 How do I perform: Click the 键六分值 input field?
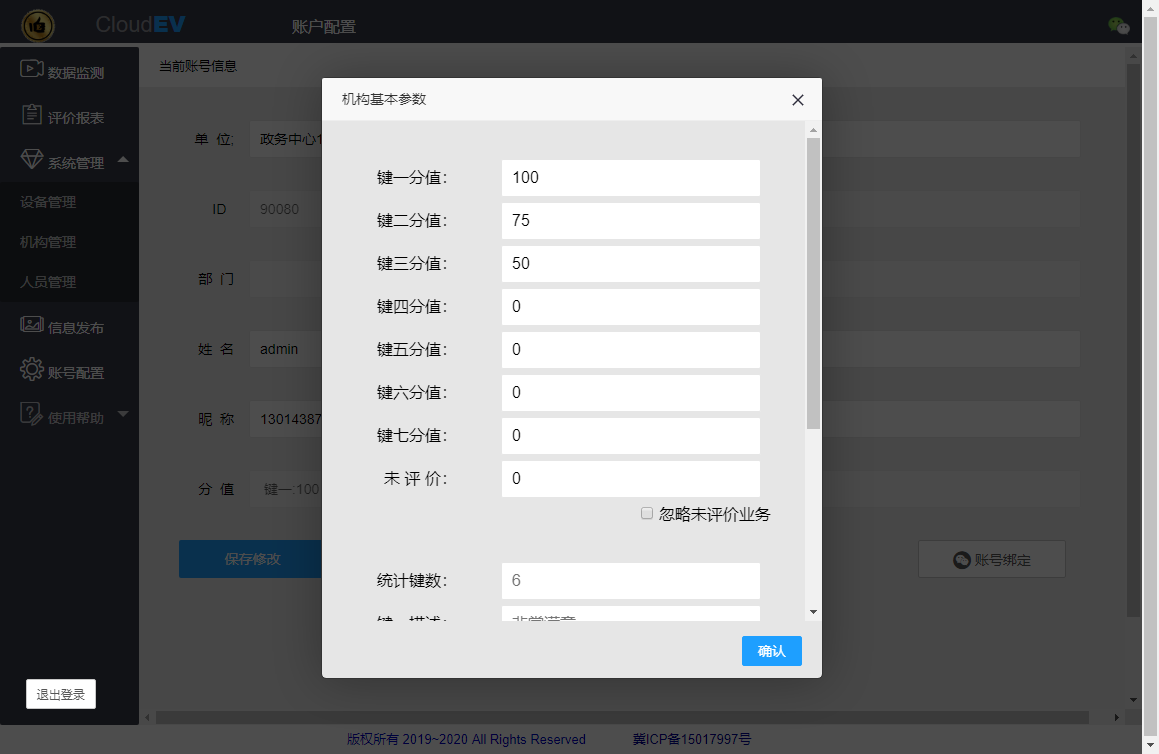[x=631, y=393]
